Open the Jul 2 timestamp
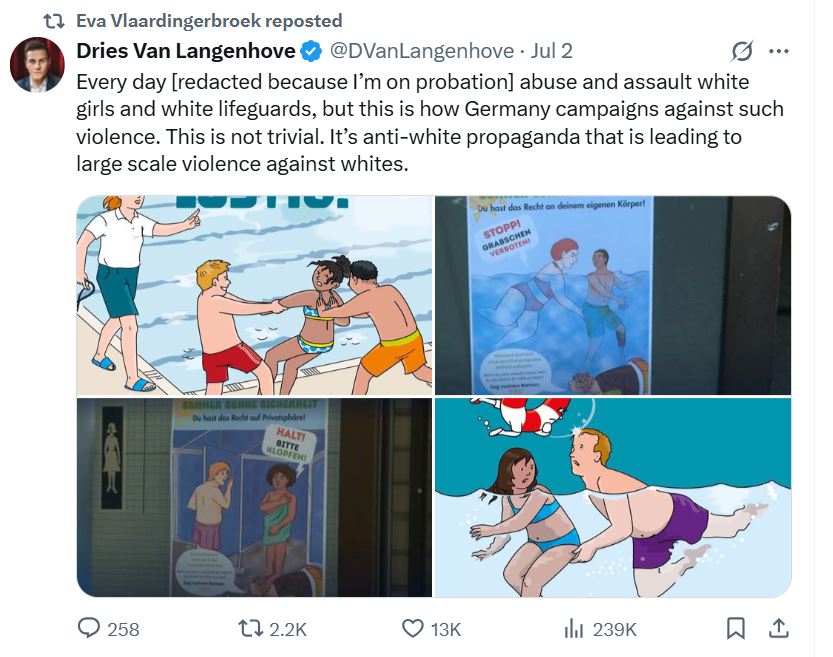Viewport: 833px width, 657px height. [x=551, y=51]
